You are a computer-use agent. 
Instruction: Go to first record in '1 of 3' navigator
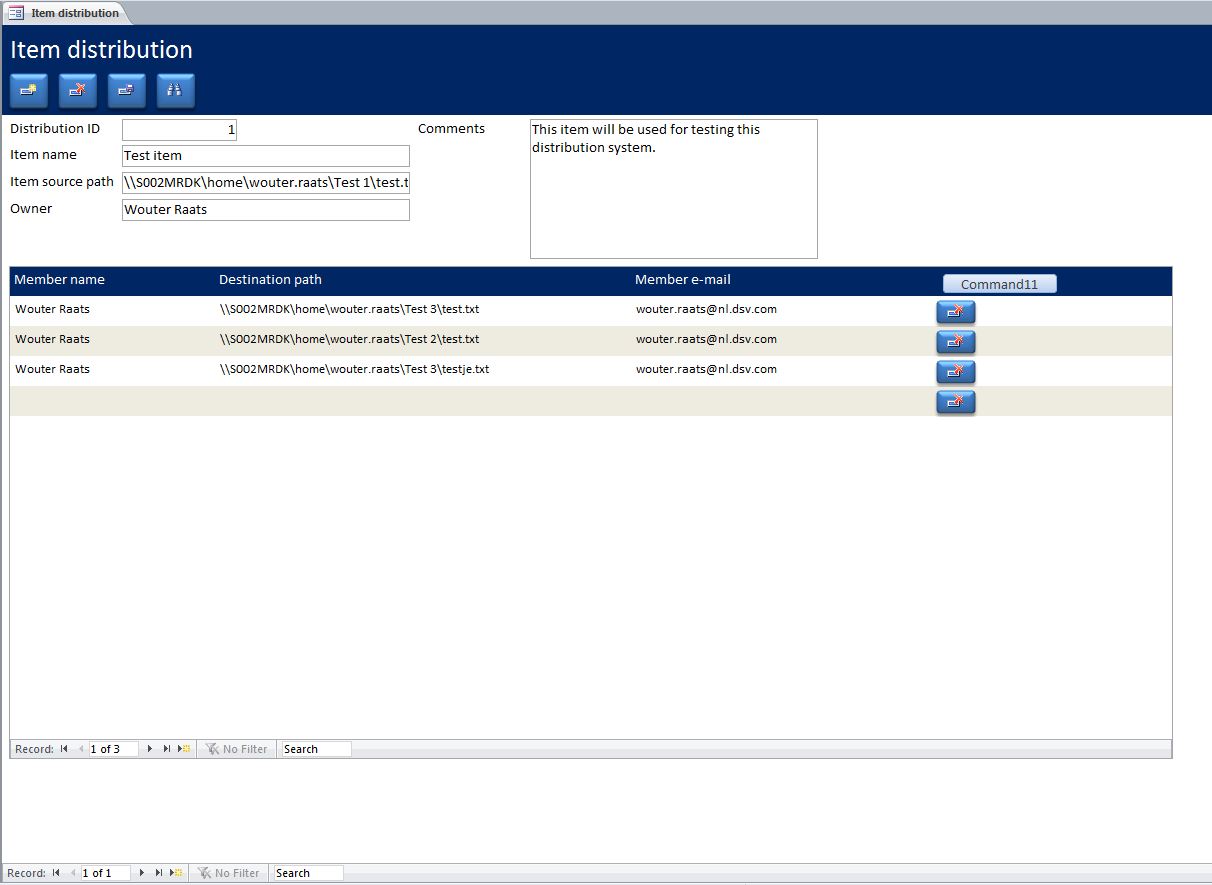64,749
